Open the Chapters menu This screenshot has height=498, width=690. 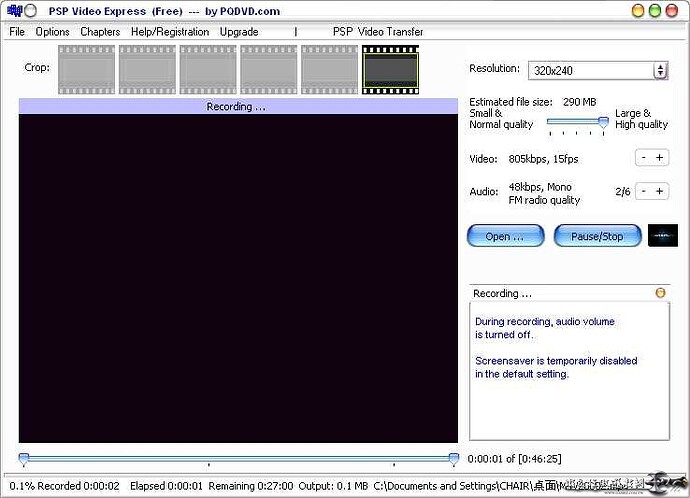(x=100, y=32)
